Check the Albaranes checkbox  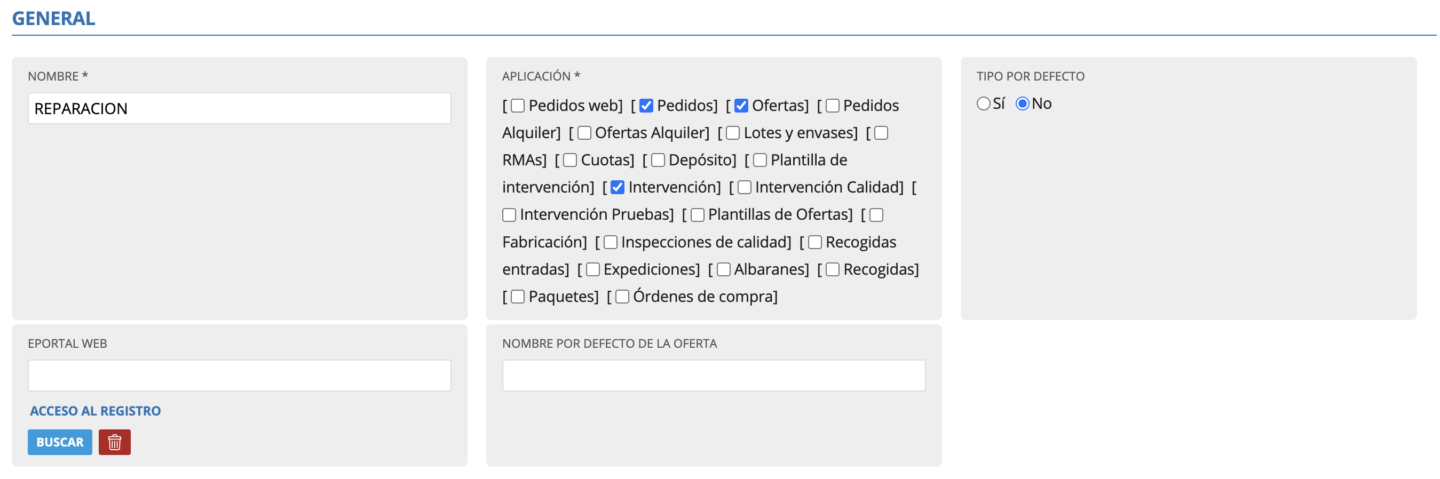tap(724, 269)
